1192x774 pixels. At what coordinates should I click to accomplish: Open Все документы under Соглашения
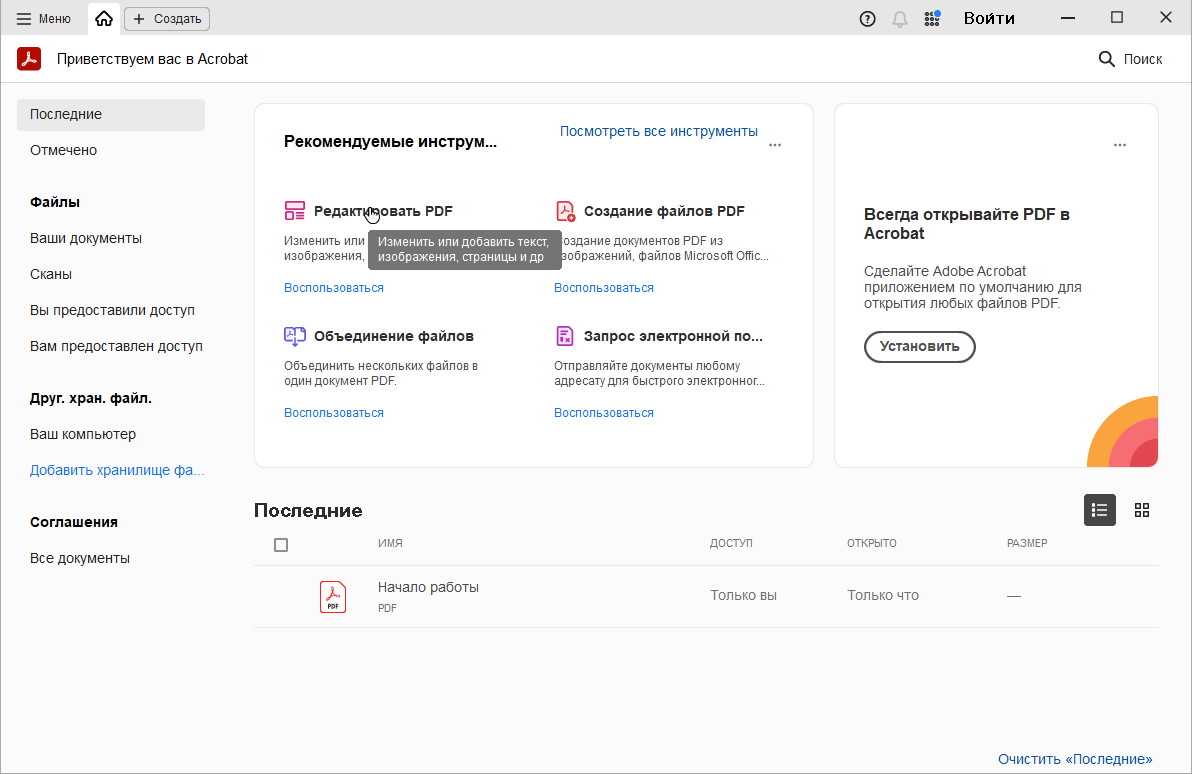tap(80, 558)
